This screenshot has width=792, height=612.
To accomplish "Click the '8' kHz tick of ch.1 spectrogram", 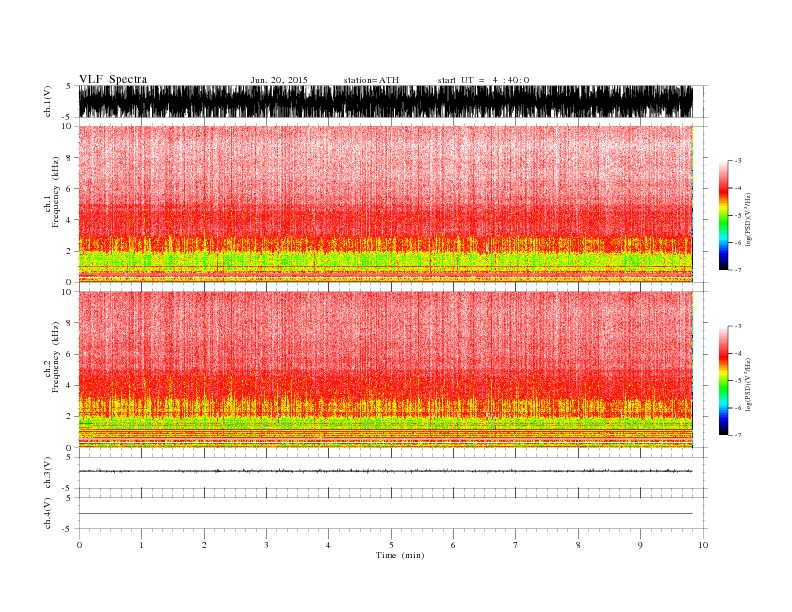I will pos(69,158).
